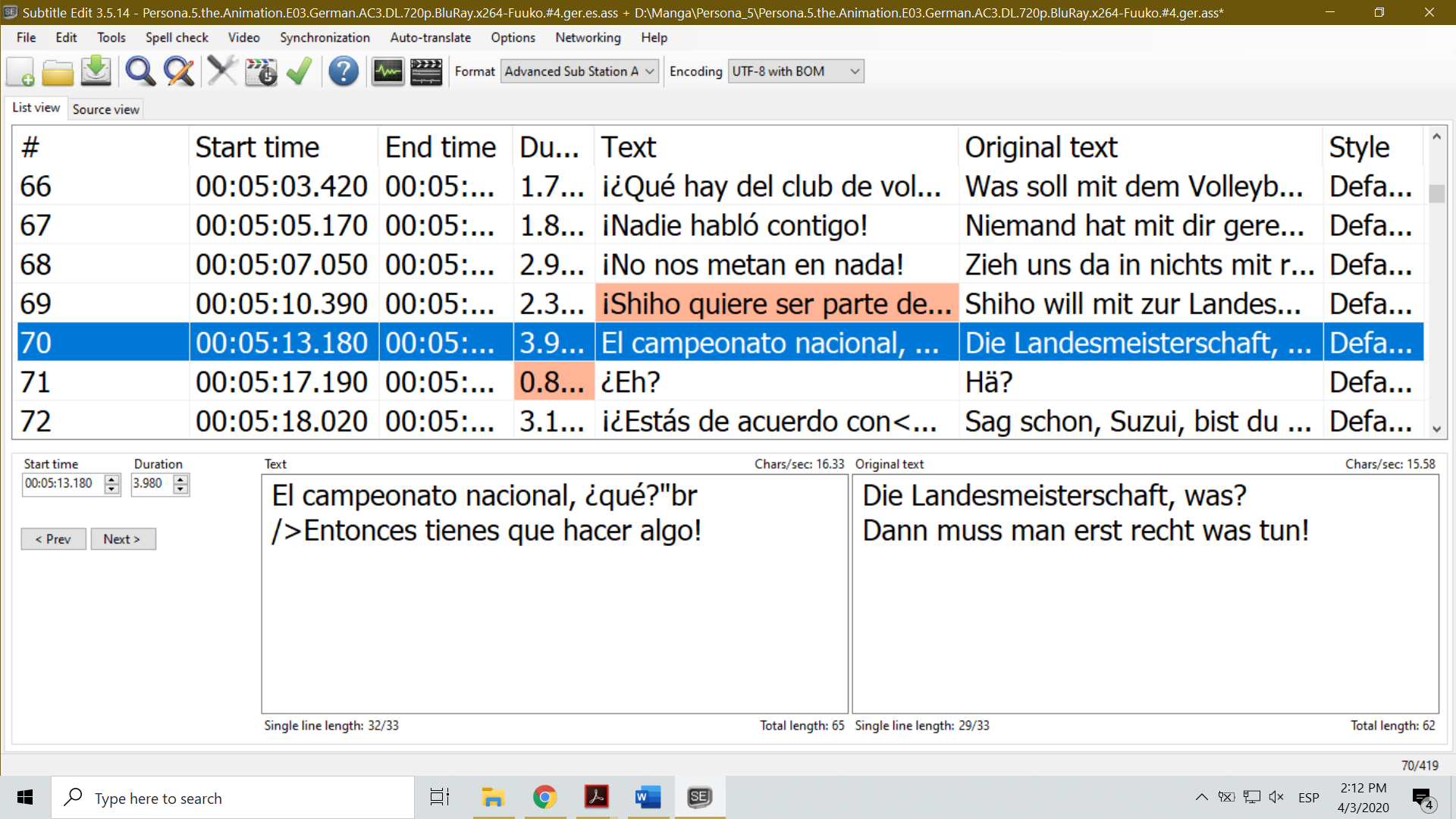
Task: Open File Explorer from the taskbar
Action: (493, 798)
